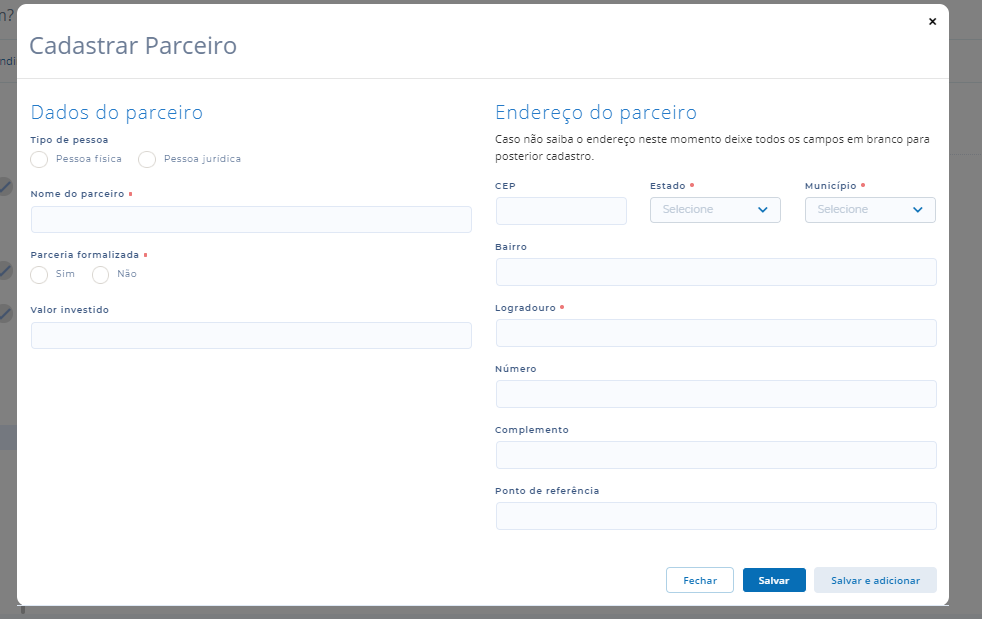Set Parceria formalizada to Não

(101, 274)
